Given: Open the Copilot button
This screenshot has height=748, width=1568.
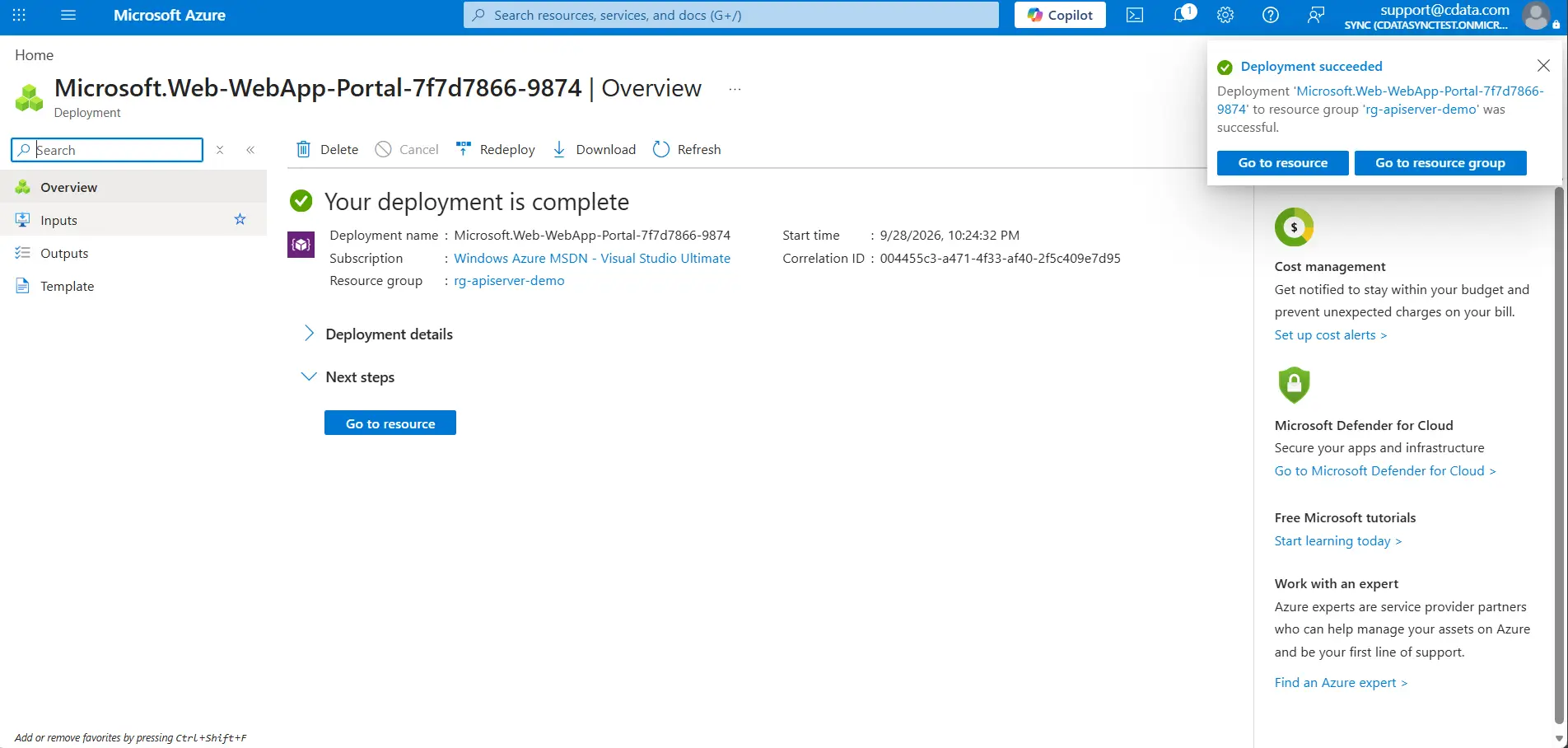Looking at the screenshot, I should [x=1060, y=15].
